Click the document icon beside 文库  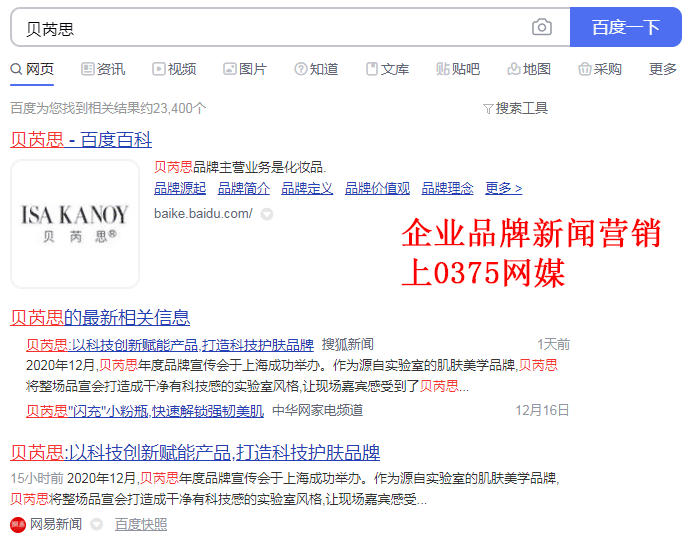372,69
